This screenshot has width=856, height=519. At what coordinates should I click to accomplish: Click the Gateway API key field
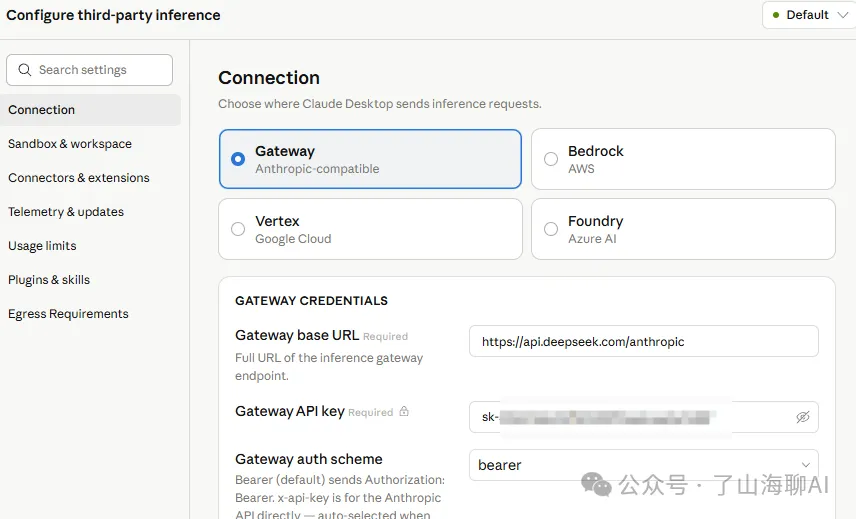(644, 417)
